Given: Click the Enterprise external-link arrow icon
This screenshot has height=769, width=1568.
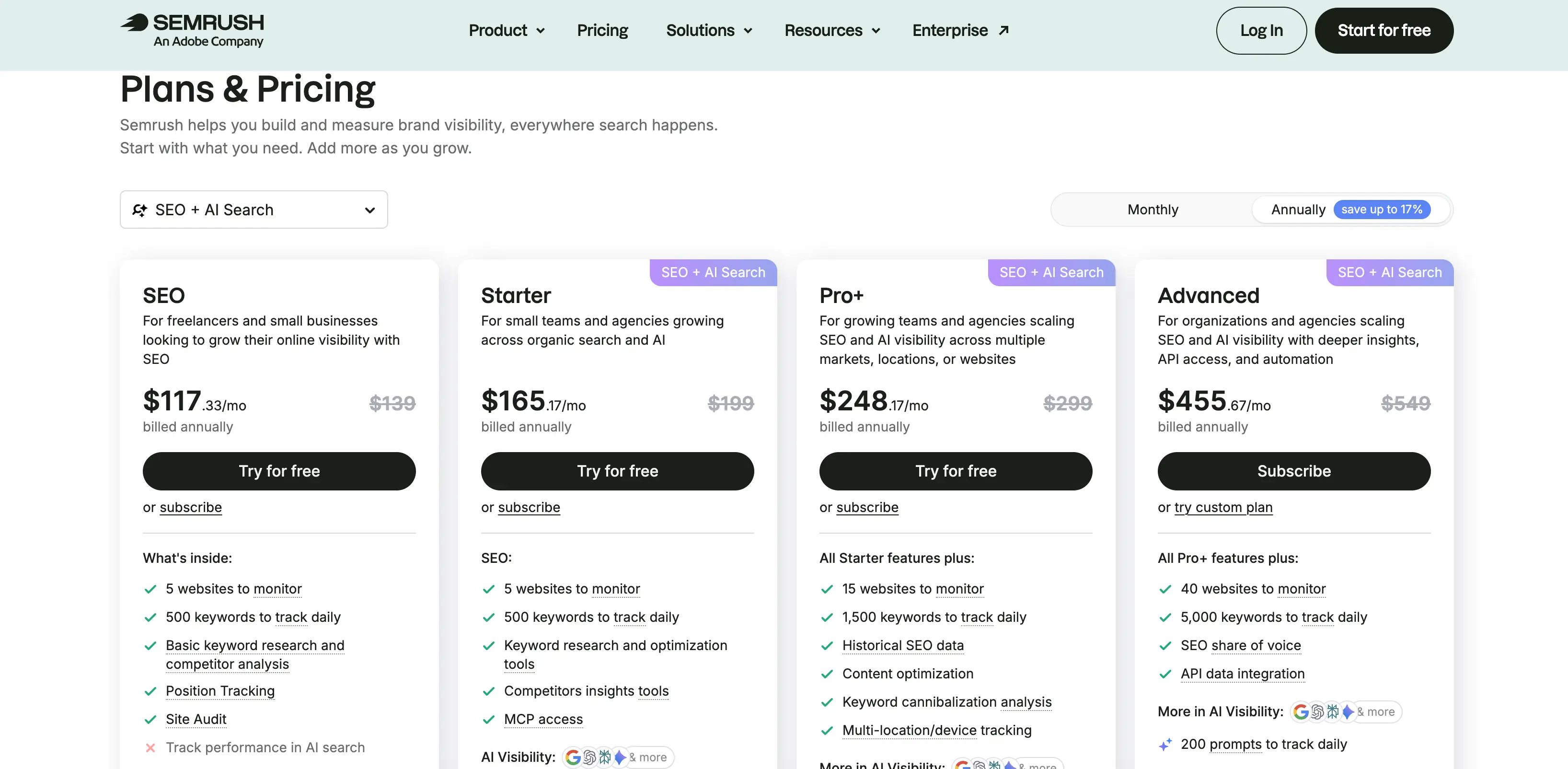Looking at the screenshot, I should tap(1004, 30).
